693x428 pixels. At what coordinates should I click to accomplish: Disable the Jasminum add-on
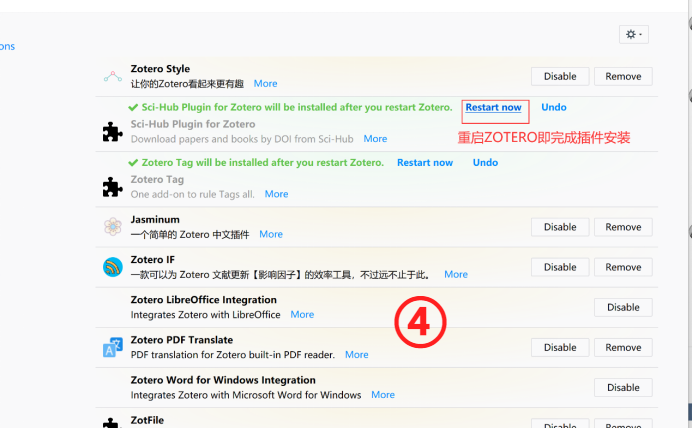click(x=560, y=227)
